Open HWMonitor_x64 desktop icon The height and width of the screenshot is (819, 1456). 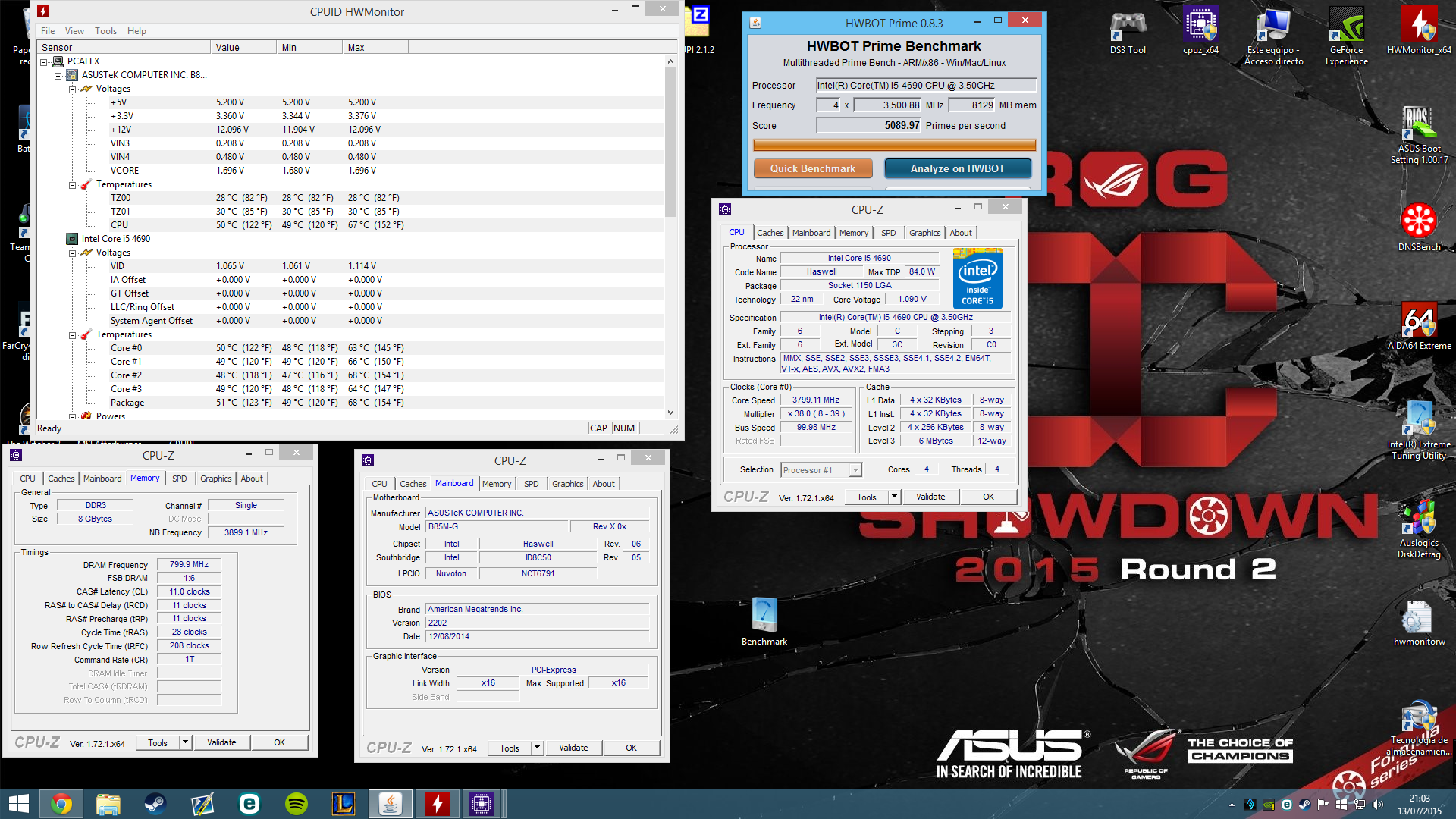coord(1419,32)
